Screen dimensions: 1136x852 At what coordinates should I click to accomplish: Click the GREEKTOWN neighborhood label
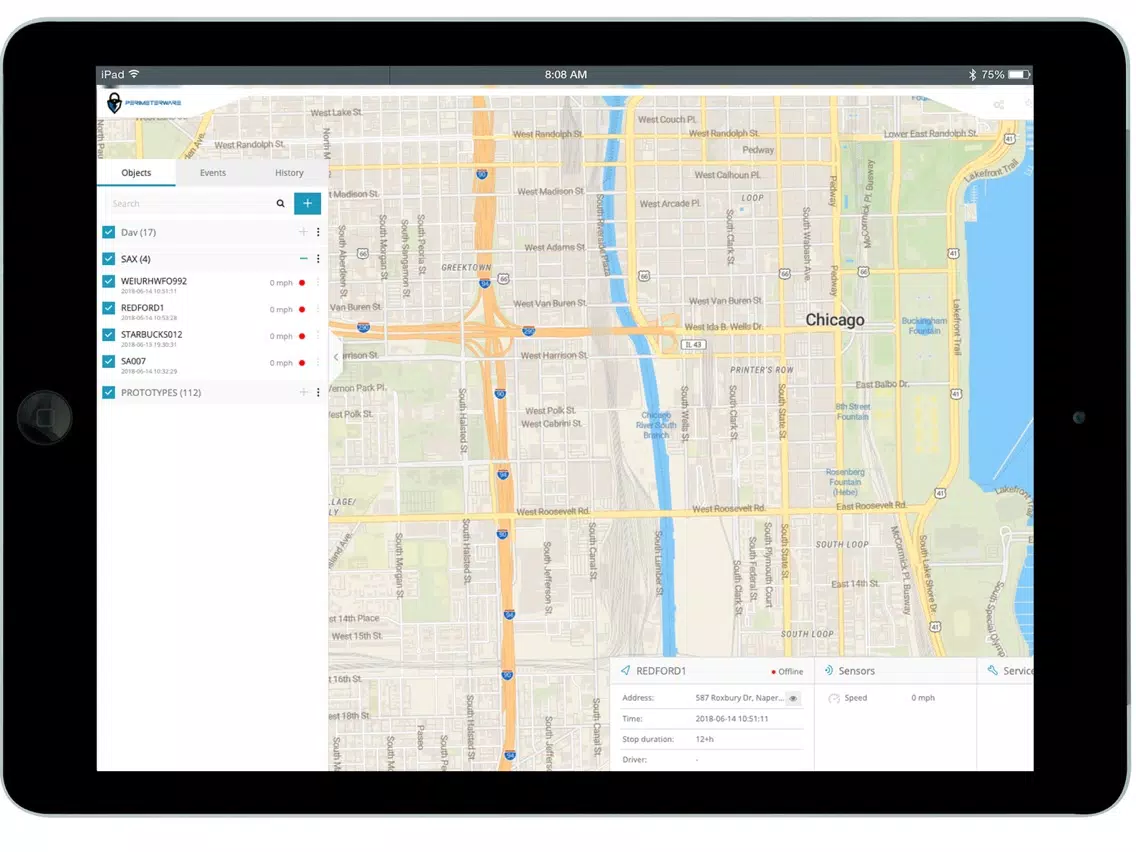466,267
